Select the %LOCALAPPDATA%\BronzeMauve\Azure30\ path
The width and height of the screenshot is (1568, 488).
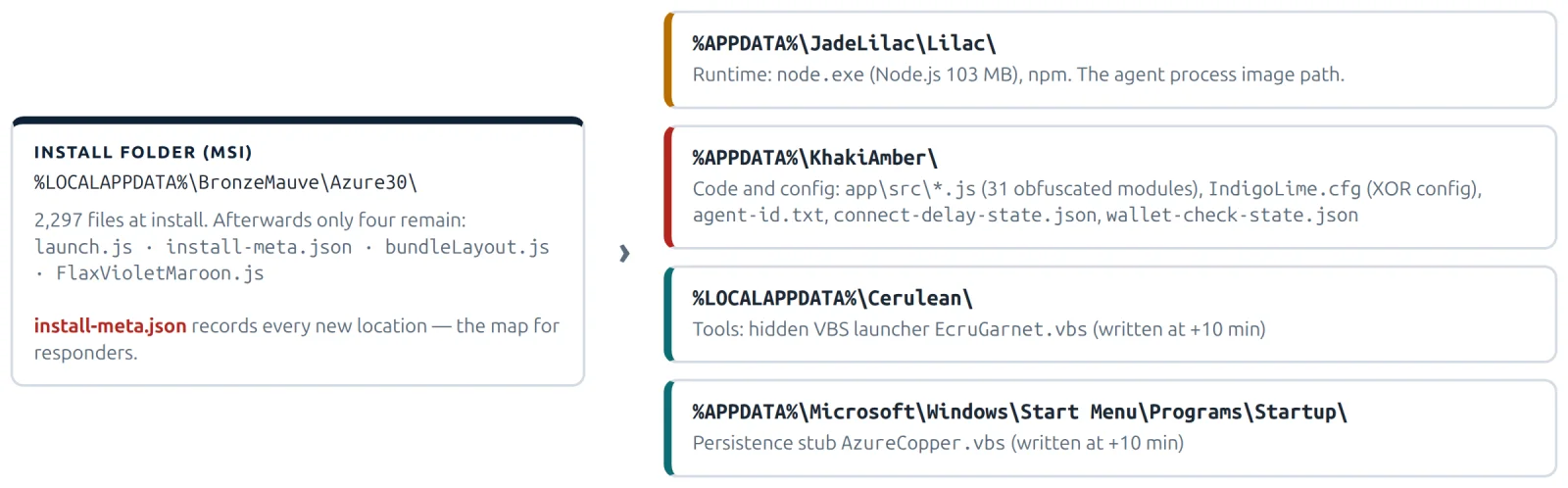click(225, 182)
